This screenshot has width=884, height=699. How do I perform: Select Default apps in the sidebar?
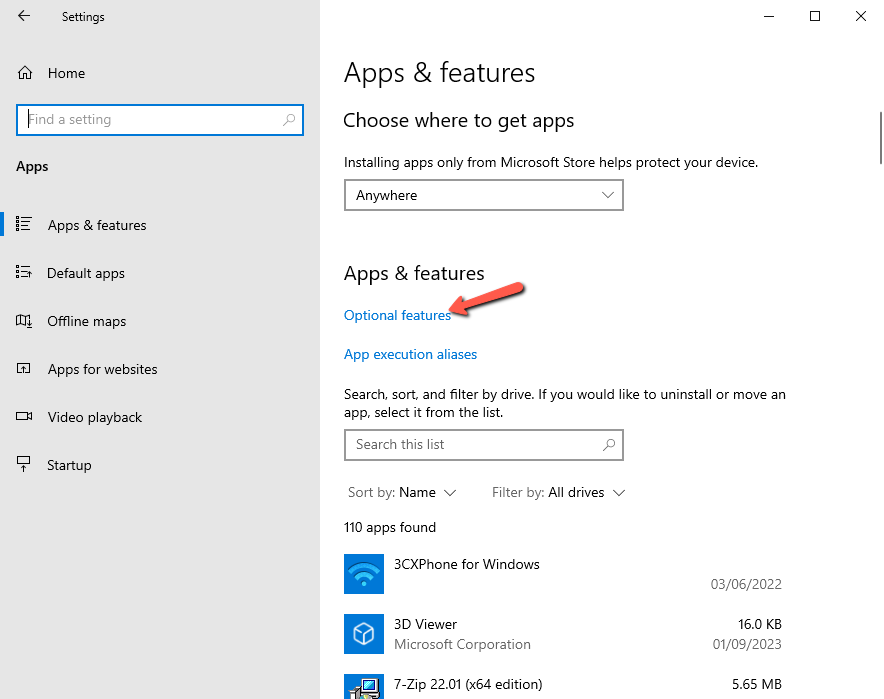click(x=86, y=273)
